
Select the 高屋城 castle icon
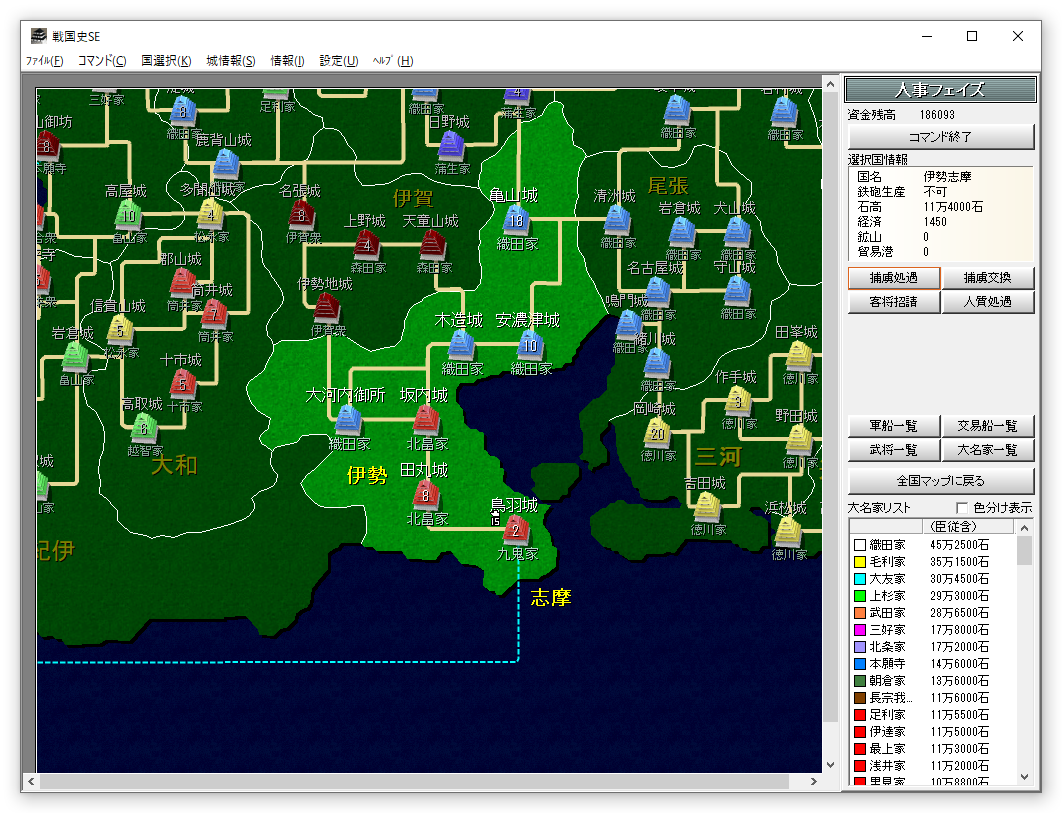[x=128, y=215]
